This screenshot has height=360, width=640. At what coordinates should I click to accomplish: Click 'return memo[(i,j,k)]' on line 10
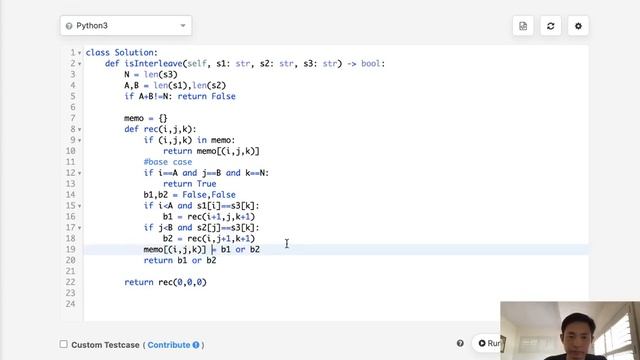(x=211, y=151)
